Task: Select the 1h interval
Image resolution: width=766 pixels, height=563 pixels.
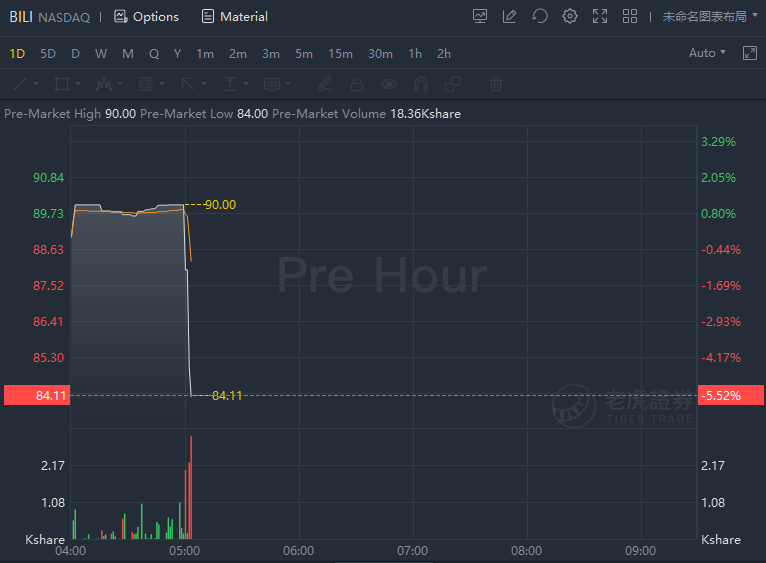Action: 415,53
